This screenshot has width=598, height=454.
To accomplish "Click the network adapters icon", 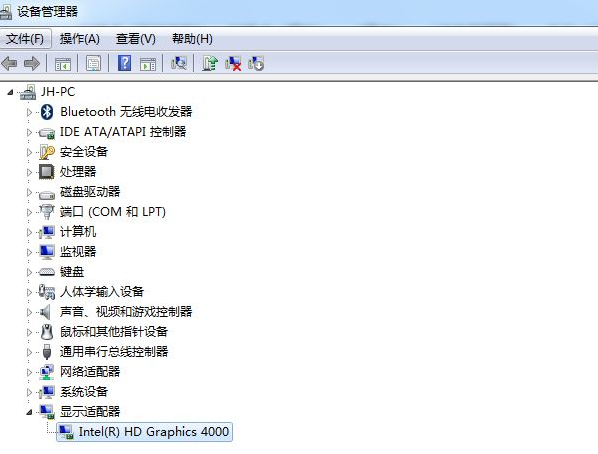I will [x=47, y=372].
